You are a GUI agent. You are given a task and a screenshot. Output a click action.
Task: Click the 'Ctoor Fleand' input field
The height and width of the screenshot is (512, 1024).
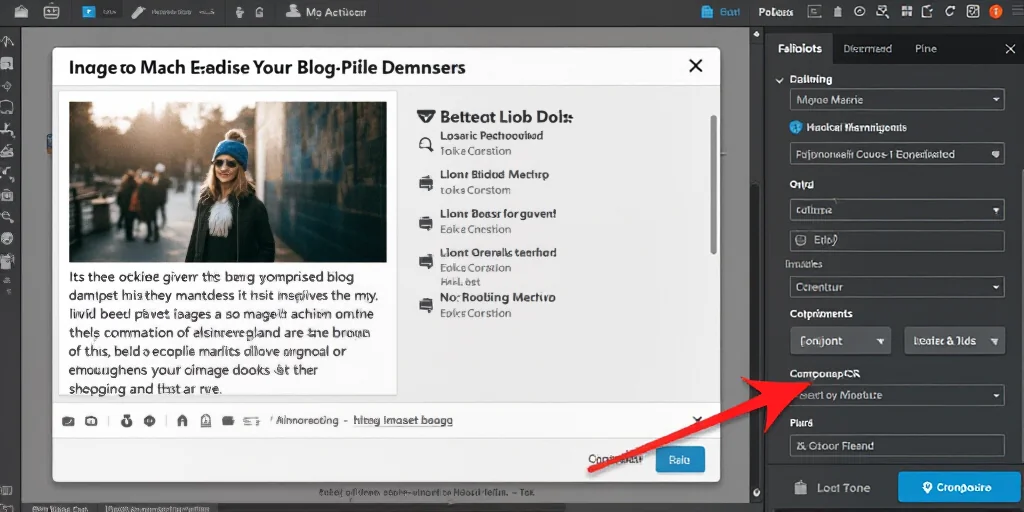pyautogui.click(x=897, y=446)
